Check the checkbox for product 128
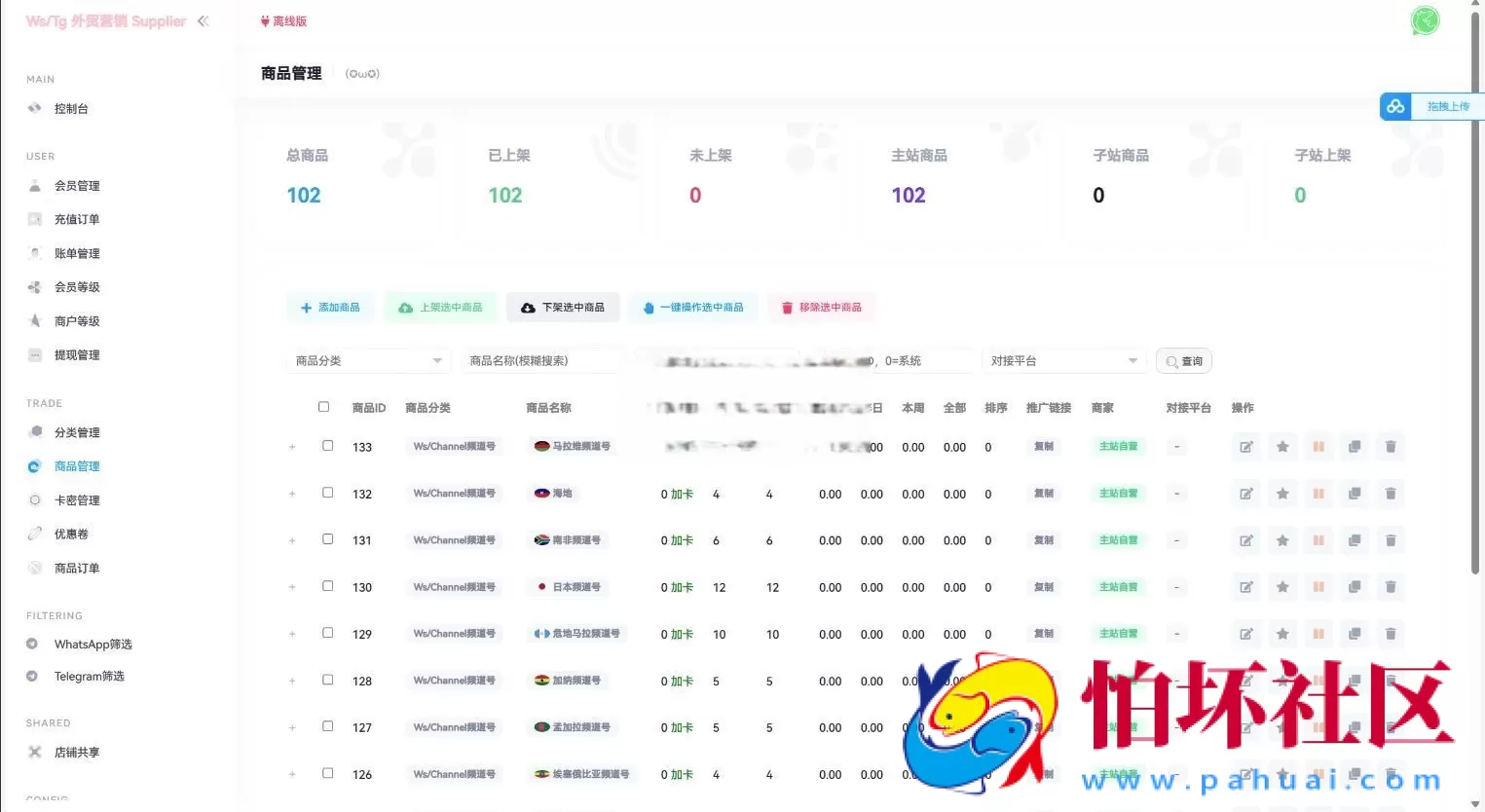The width and height of the screenshot is (1485, 812). coord(328,681)
